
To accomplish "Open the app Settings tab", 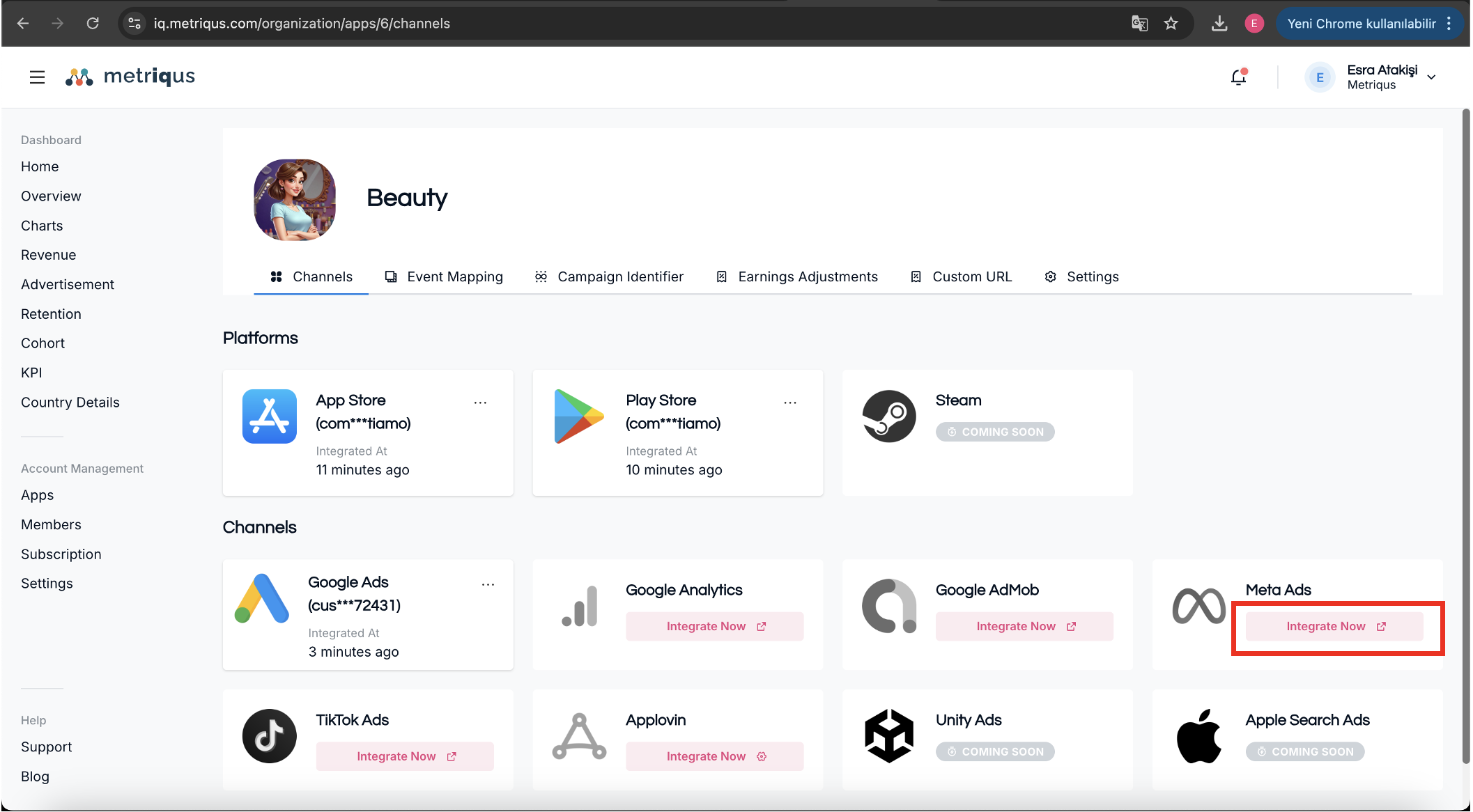I will 1081,276.
